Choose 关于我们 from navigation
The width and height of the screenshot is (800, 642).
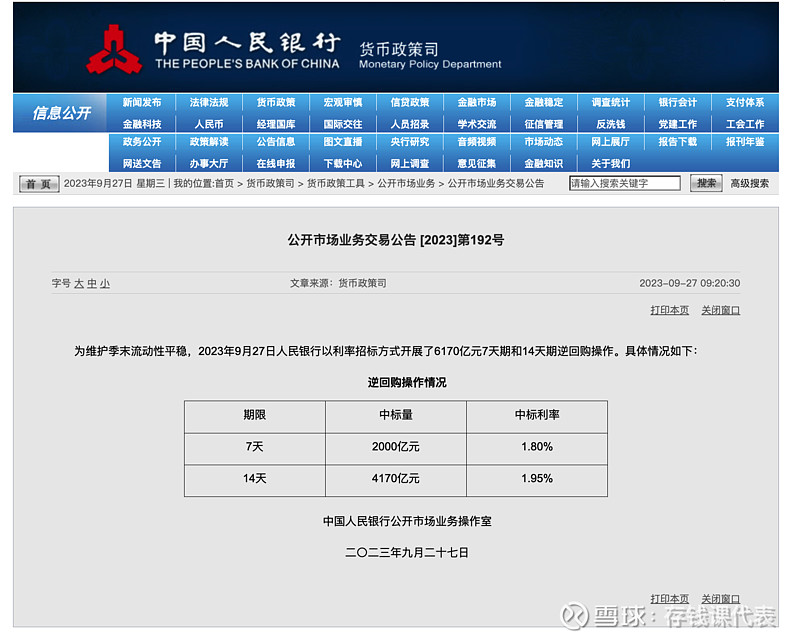pos(611,163)
